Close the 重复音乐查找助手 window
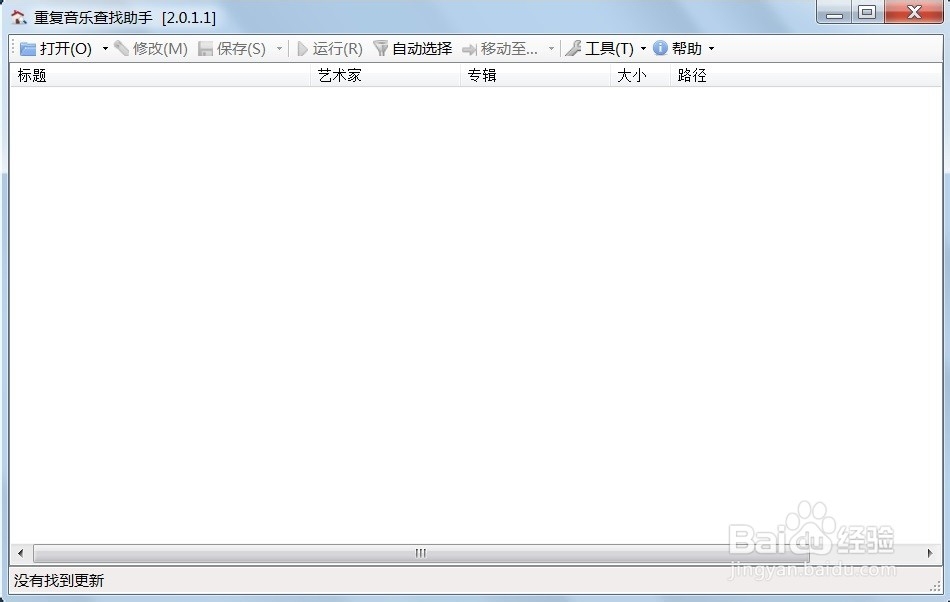950x602 pixels. tap(914, 12)
